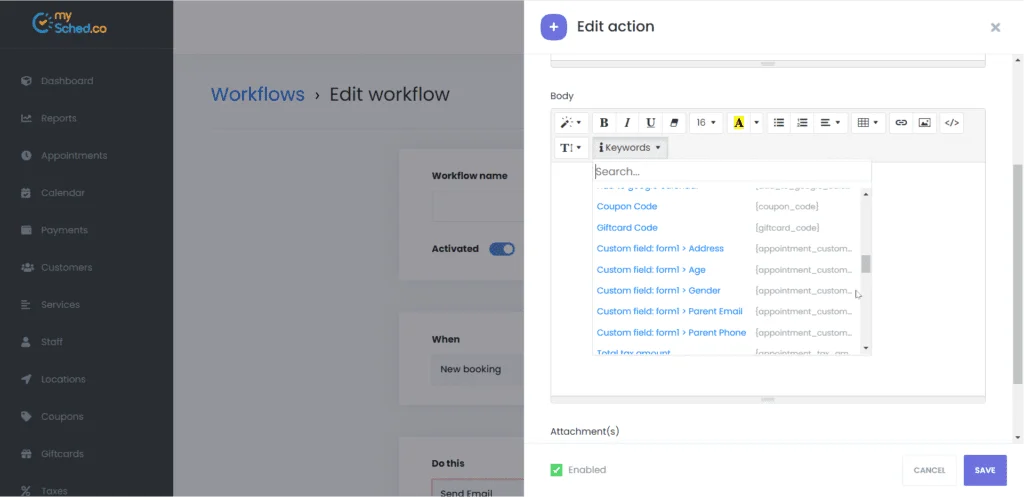Click the keyword list scroll-up arrow

pos(866,194)
